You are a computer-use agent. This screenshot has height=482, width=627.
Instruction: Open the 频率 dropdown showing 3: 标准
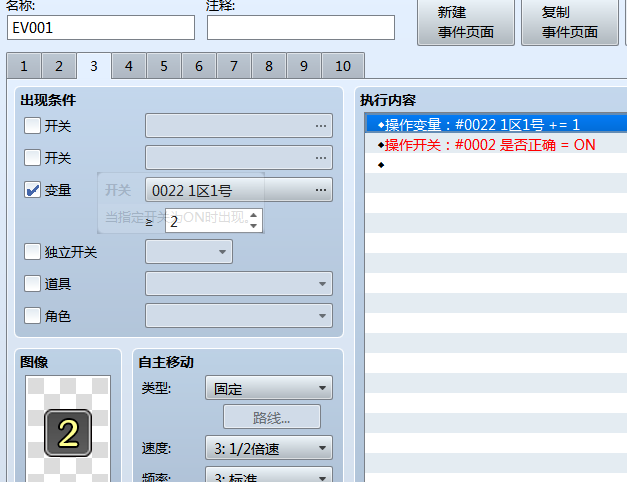269,475
